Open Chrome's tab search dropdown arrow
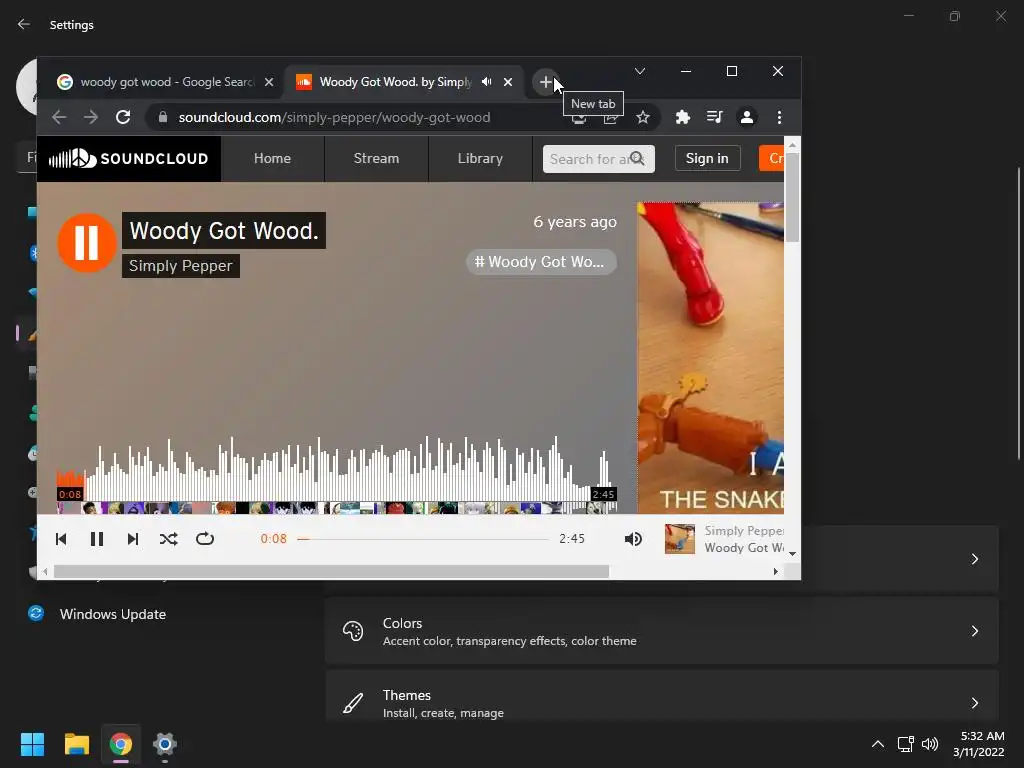Screen dimensions: 1024x768 pyautogui.click(x=640, y=71)
